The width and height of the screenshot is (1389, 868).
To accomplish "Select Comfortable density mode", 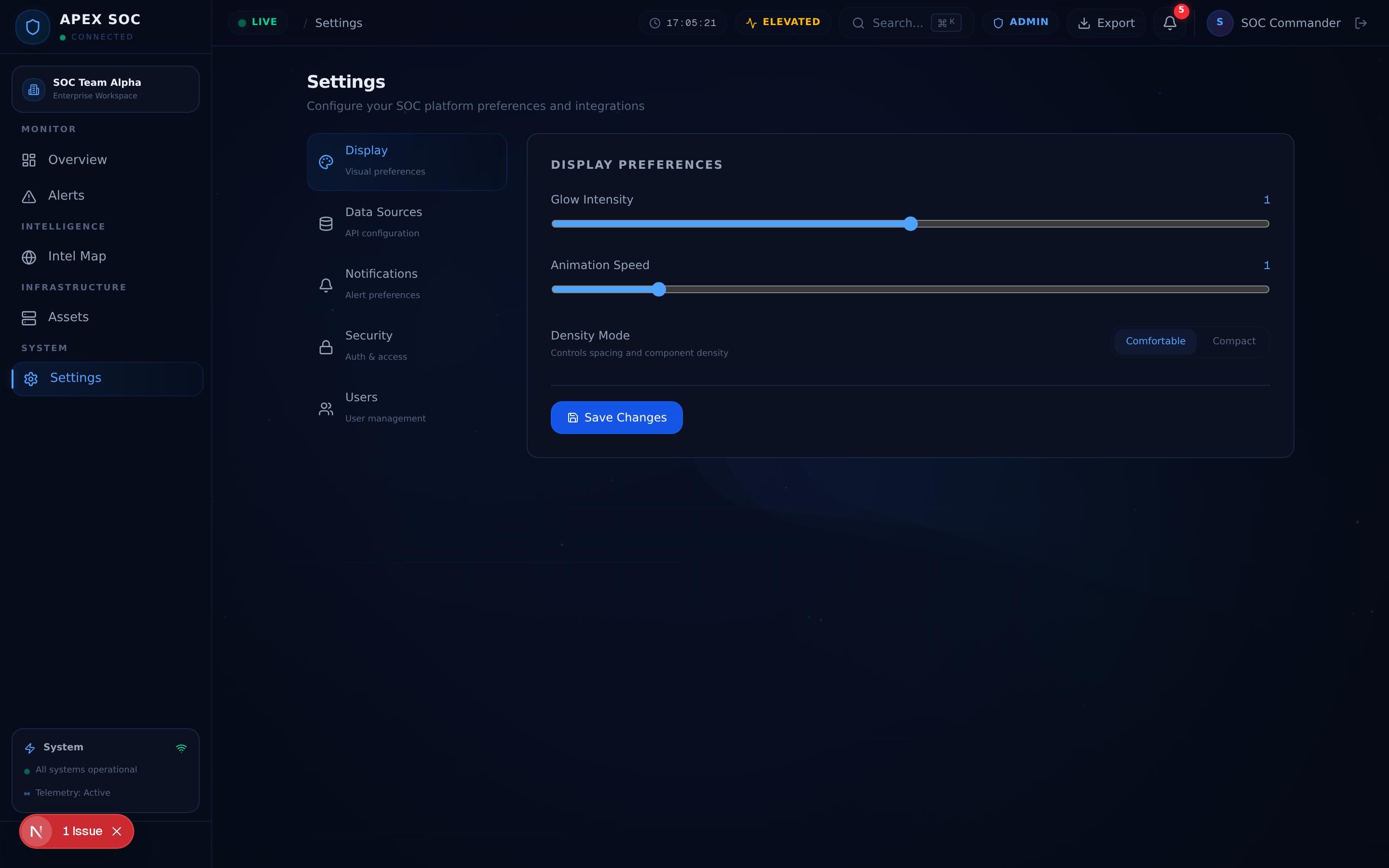I will tap(1156, 341).
